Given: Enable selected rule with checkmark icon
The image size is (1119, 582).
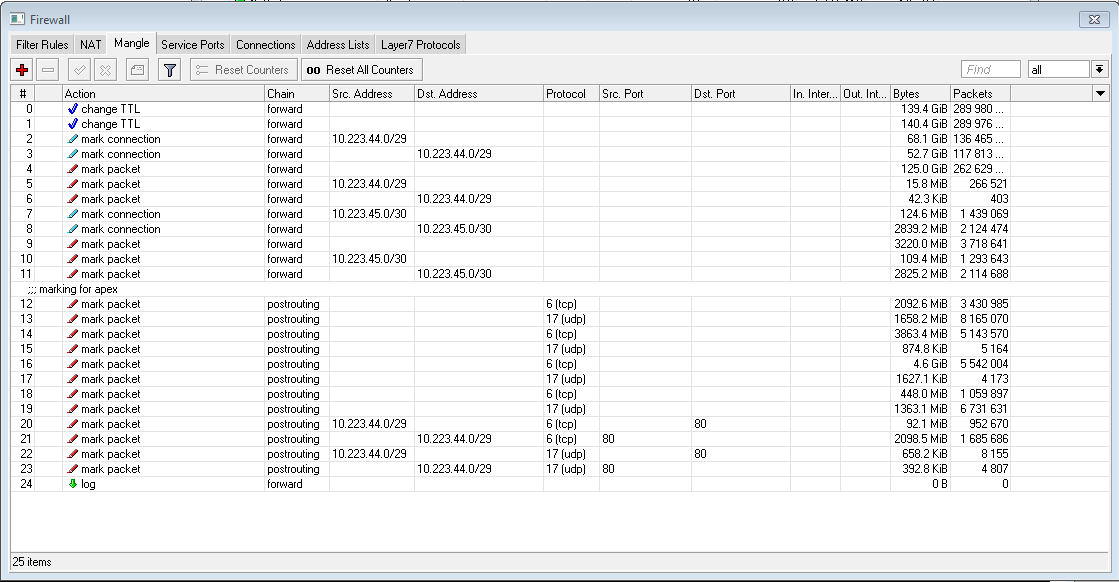Looking at the screenshot, I should click(x=79, y=70).
